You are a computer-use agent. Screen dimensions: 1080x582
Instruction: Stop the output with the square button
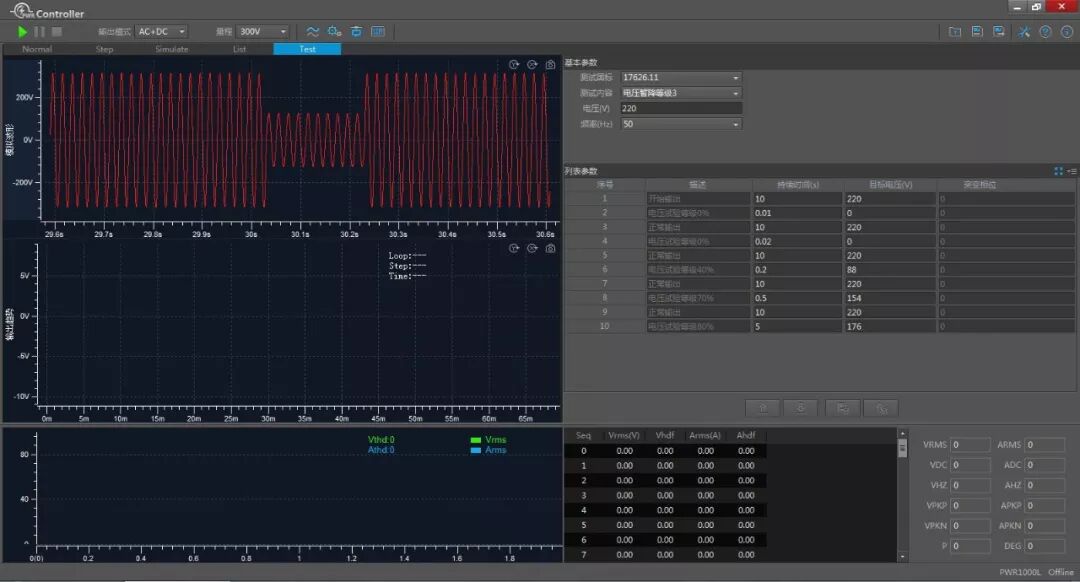coord(56,32)
